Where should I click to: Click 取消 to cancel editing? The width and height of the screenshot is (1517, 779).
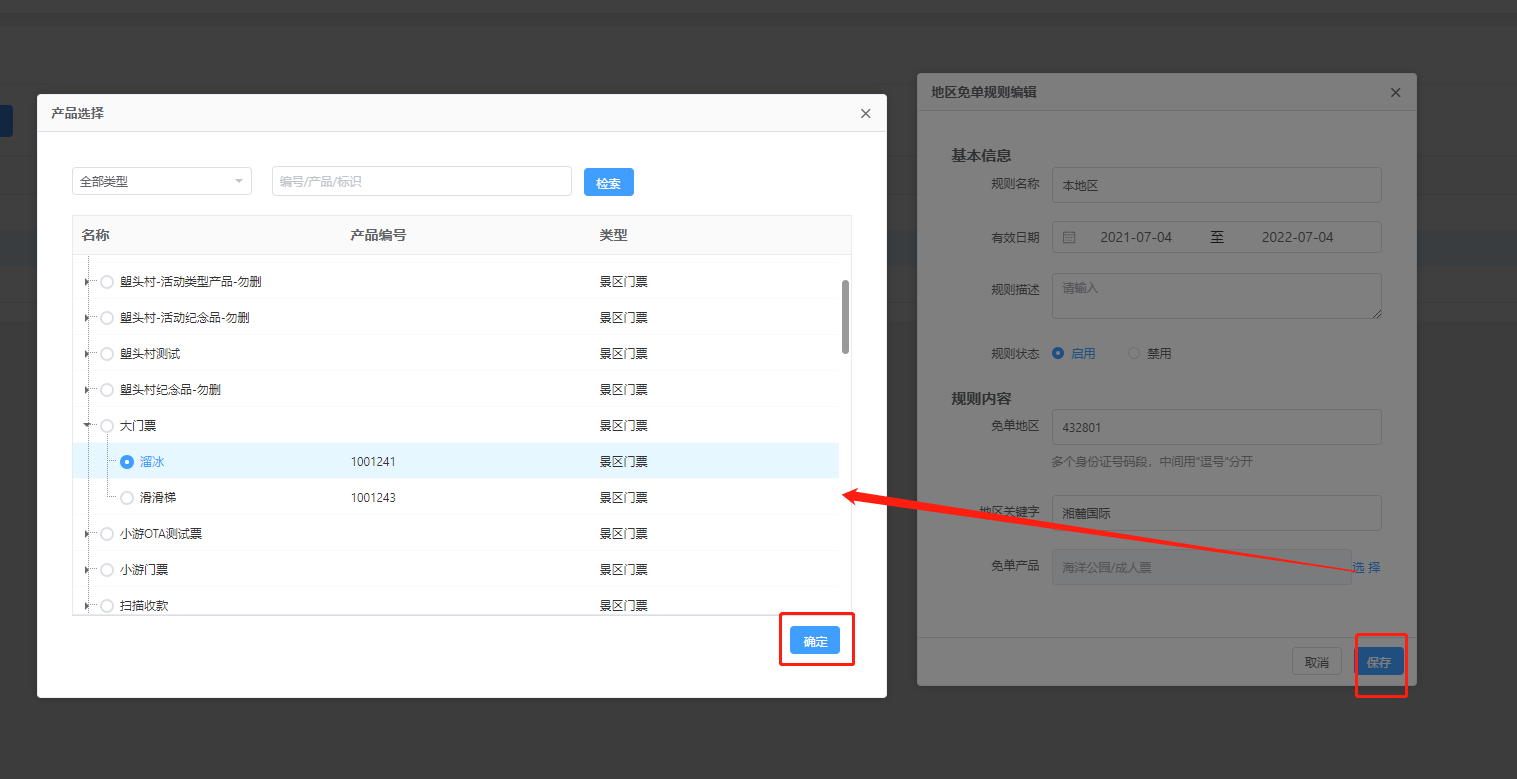pyautogui.click(x=1316, y=662)
